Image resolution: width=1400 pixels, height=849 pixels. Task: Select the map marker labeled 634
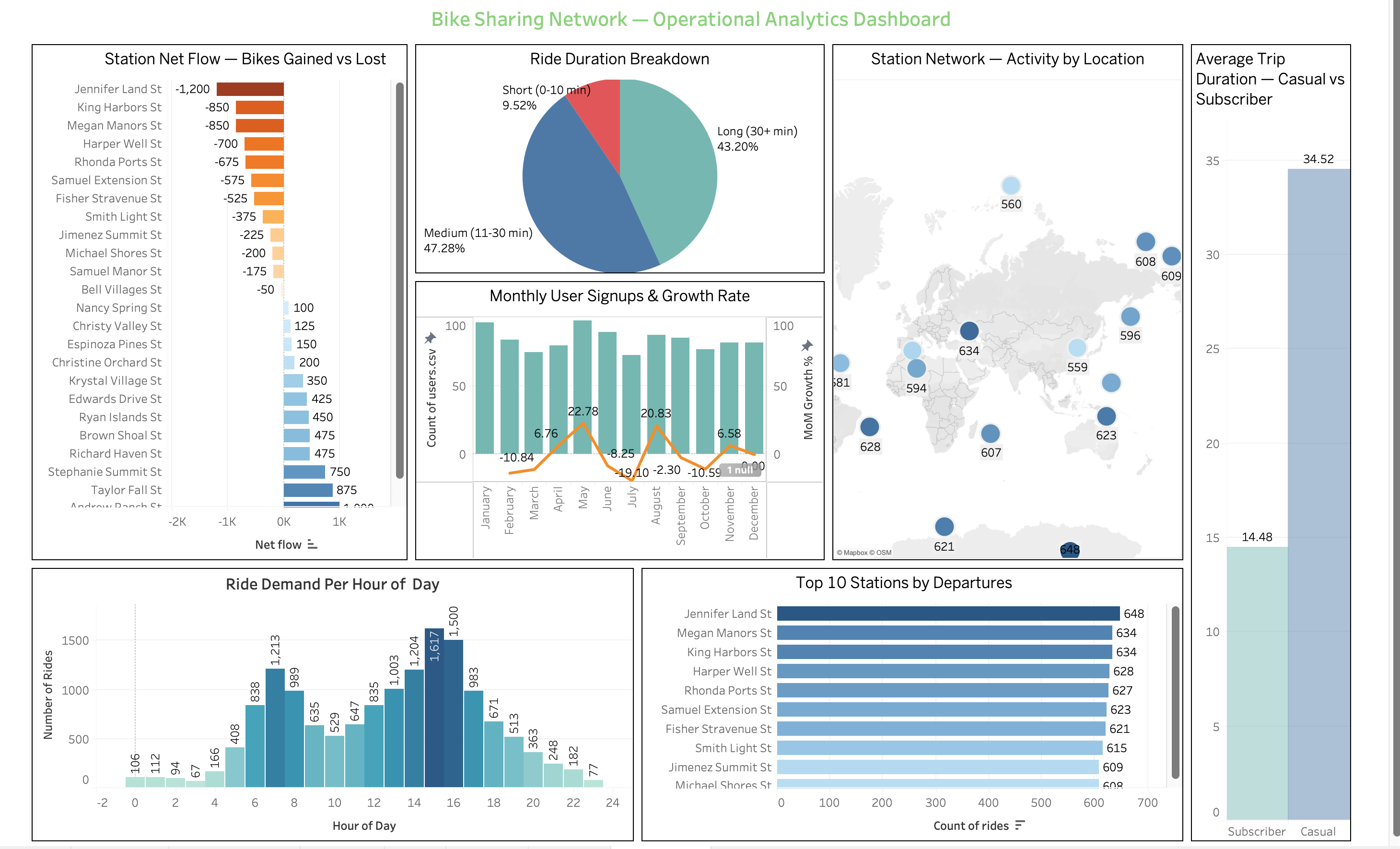coord(969,330)
